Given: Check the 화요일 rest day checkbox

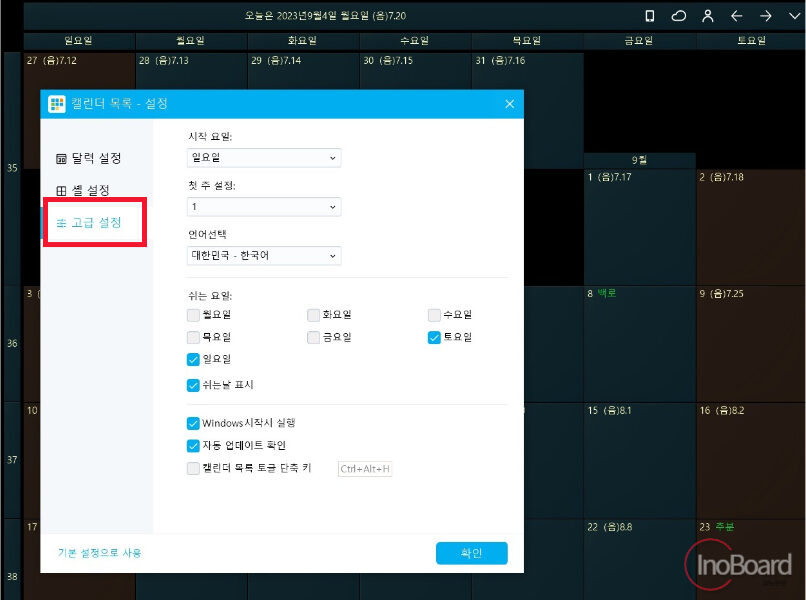Looking at the screenshot, I should [x=314, y=315].
